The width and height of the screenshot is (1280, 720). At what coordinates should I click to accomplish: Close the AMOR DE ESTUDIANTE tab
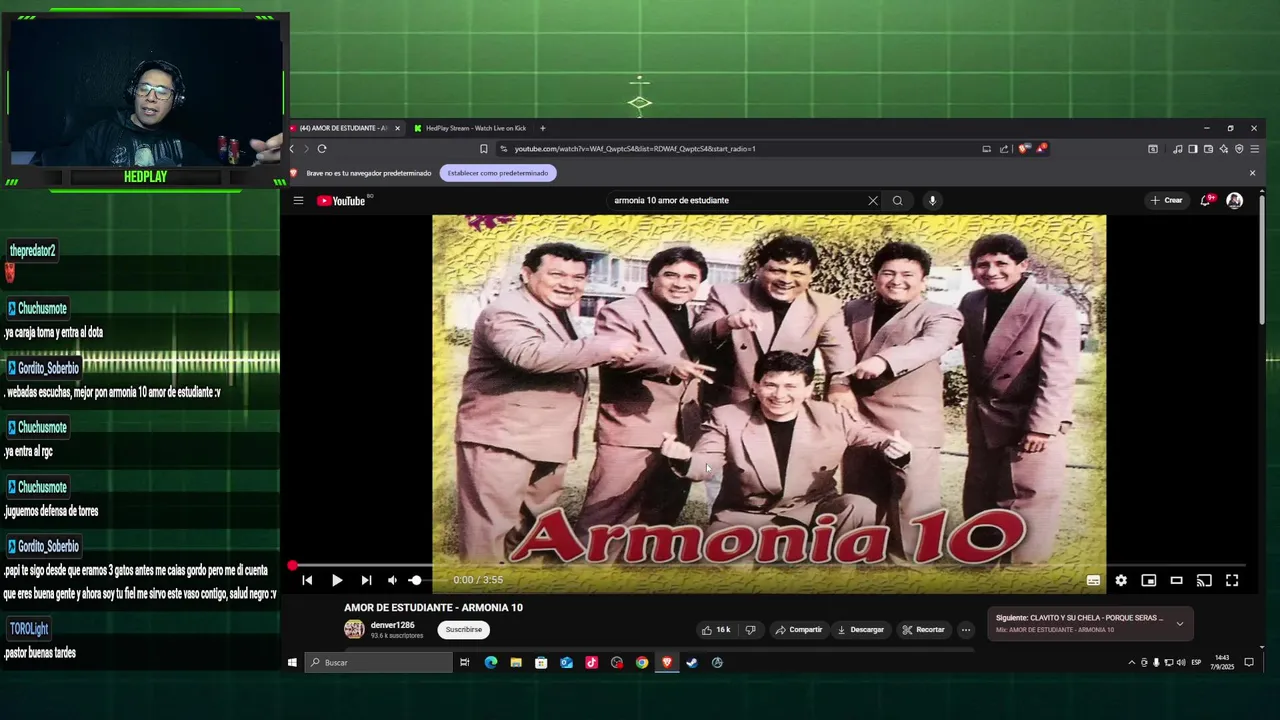pyautogui.click(x=397, y=128)
